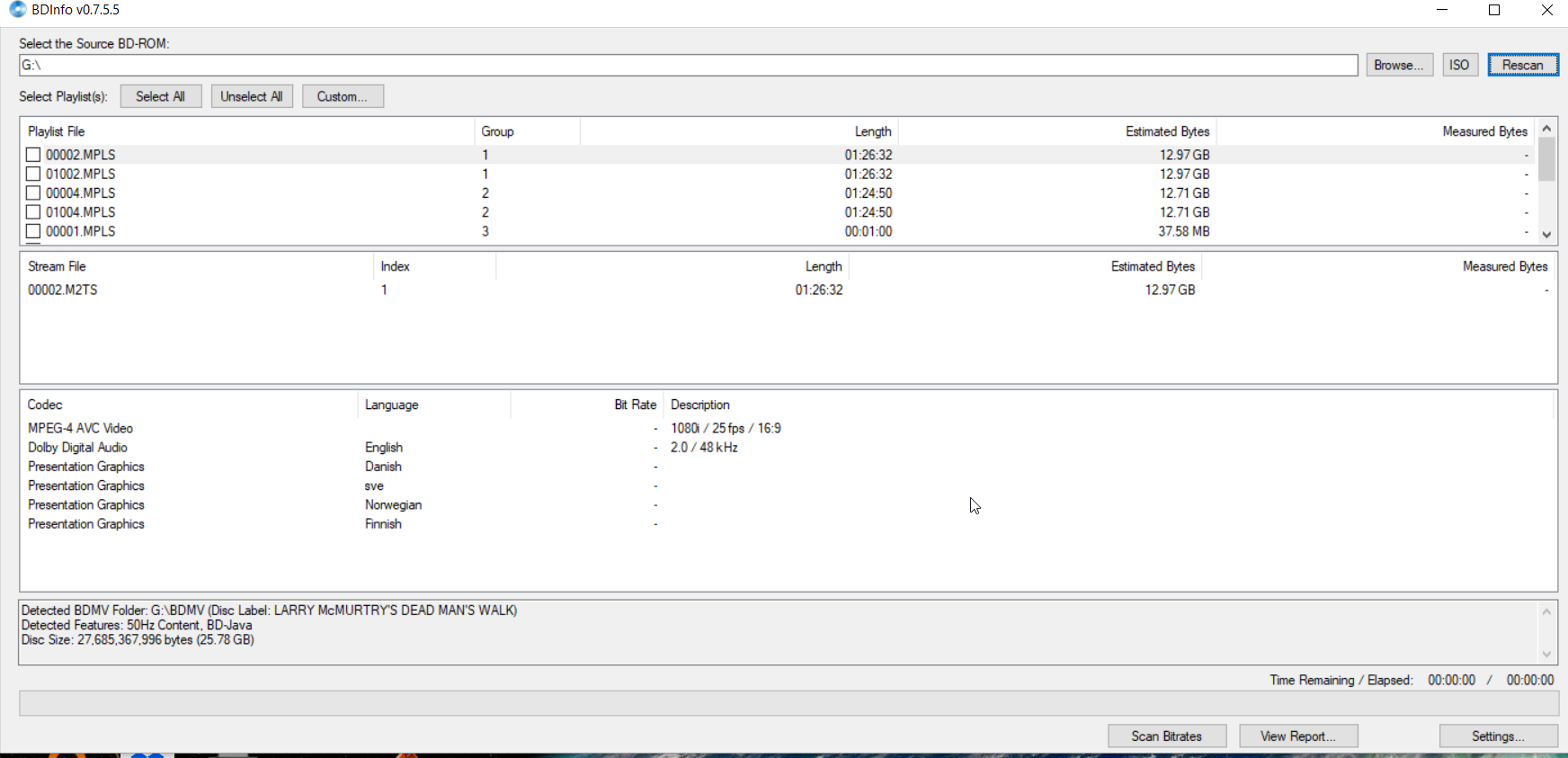Sort playlists by Playlist File column
This screenshot has width=1568, height=758.
coord(247,131)
